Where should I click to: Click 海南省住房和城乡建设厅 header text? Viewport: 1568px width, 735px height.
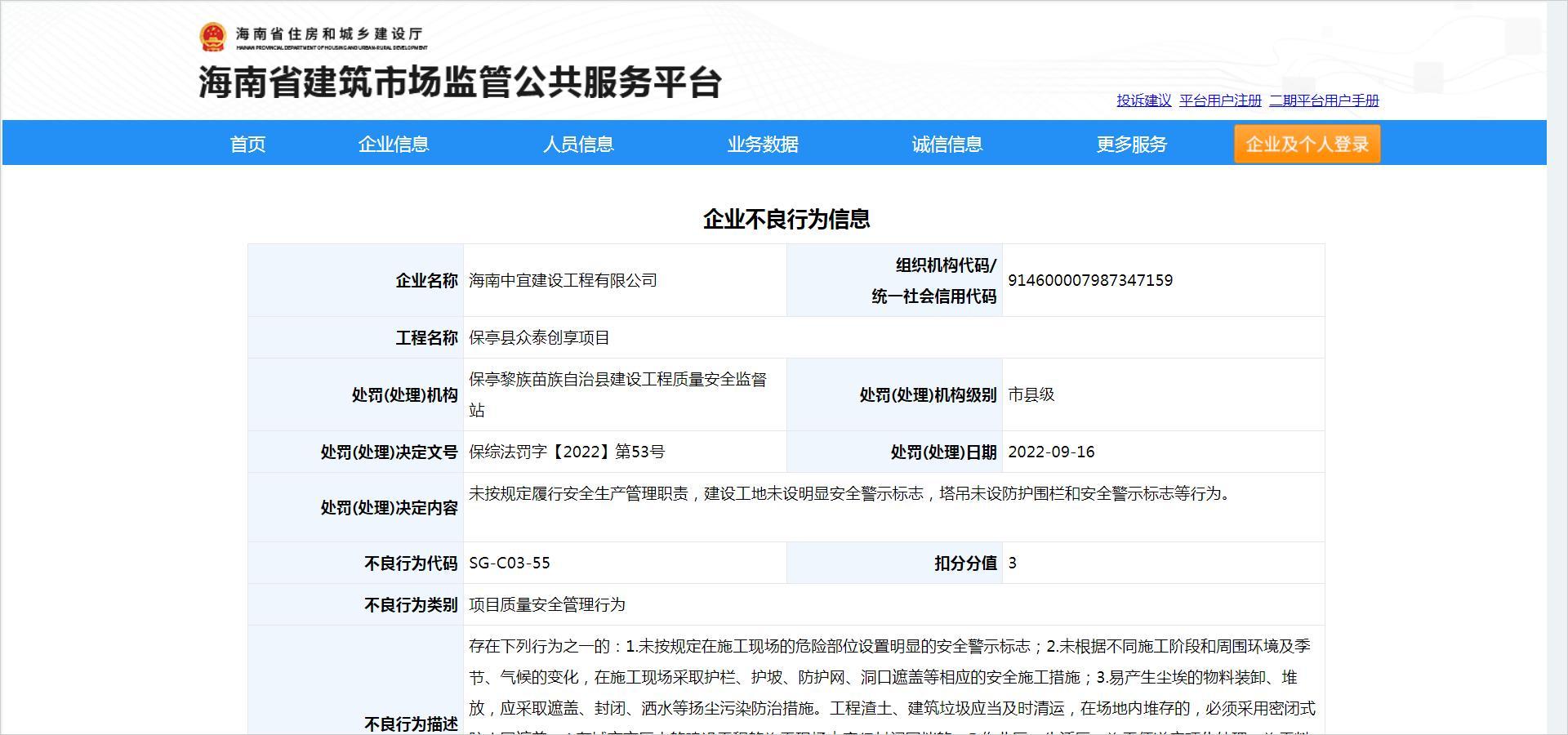[x=329, y=33]
